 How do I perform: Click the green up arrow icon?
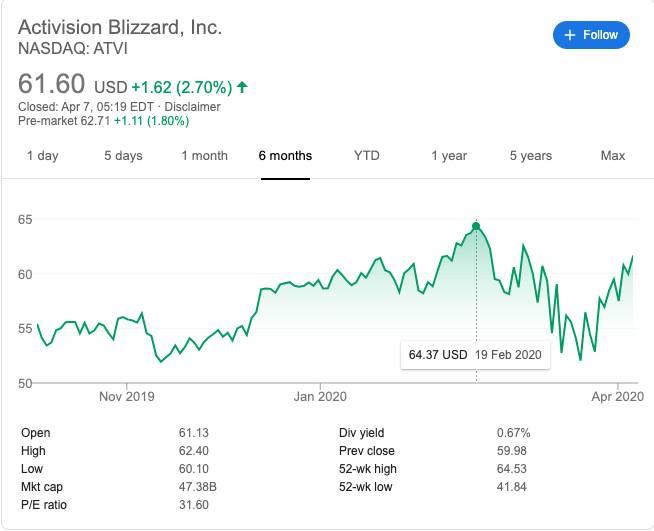pos(242,88)
